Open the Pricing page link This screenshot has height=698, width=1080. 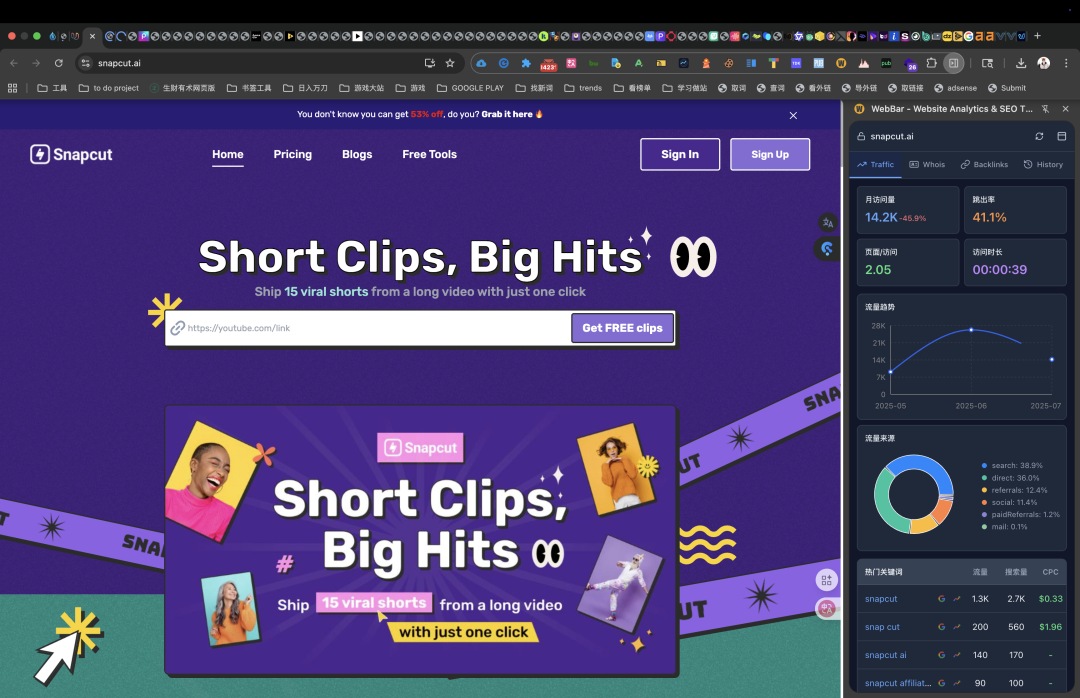pos(293,154)
